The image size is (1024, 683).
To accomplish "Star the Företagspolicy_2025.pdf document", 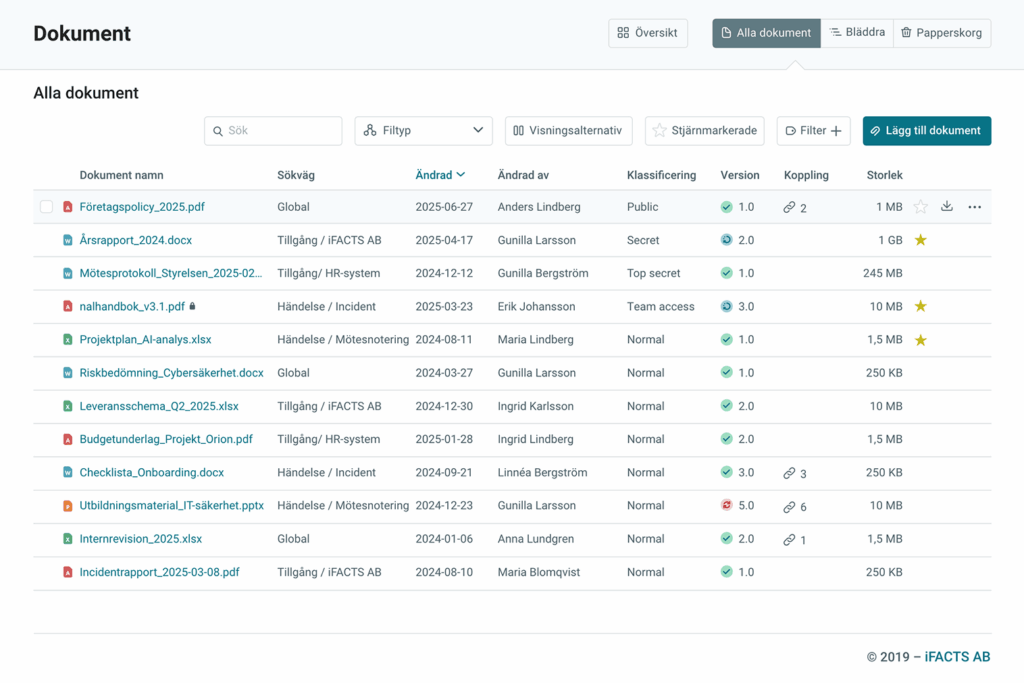I will click(x=920, y=207).
